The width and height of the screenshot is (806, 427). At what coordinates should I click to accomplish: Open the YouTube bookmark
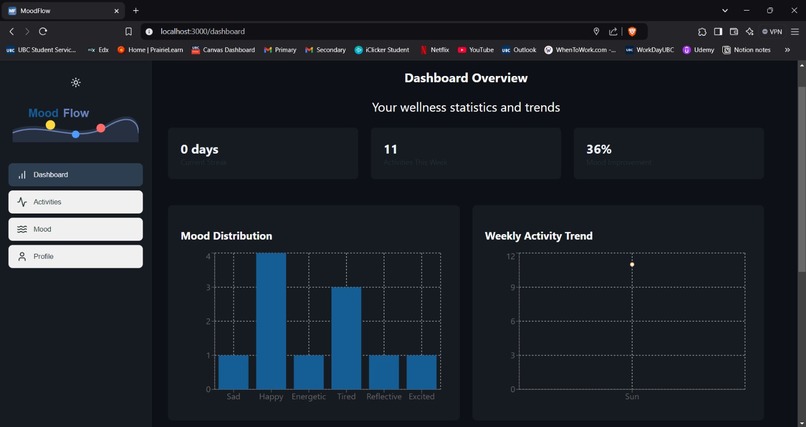click(475, 50)
